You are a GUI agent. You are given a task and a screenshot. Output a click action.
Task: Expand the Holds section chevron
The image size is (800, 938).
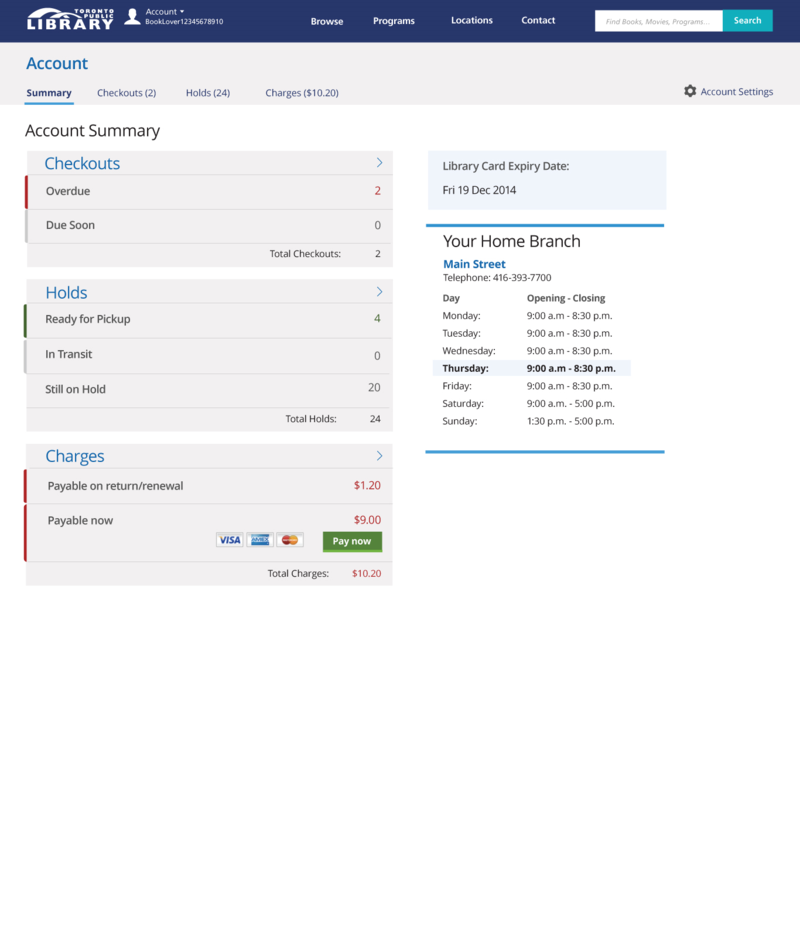(x=380, y=292)
